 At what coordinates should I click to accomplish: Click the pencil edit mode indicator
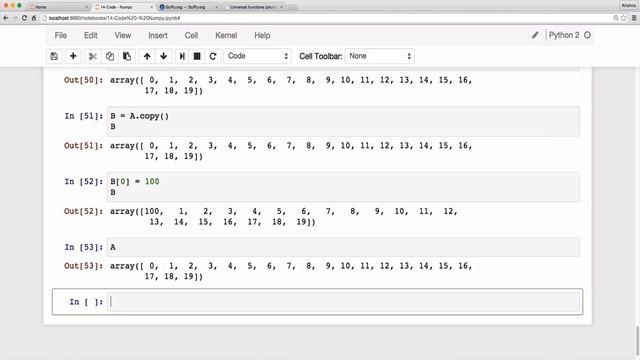535,35
